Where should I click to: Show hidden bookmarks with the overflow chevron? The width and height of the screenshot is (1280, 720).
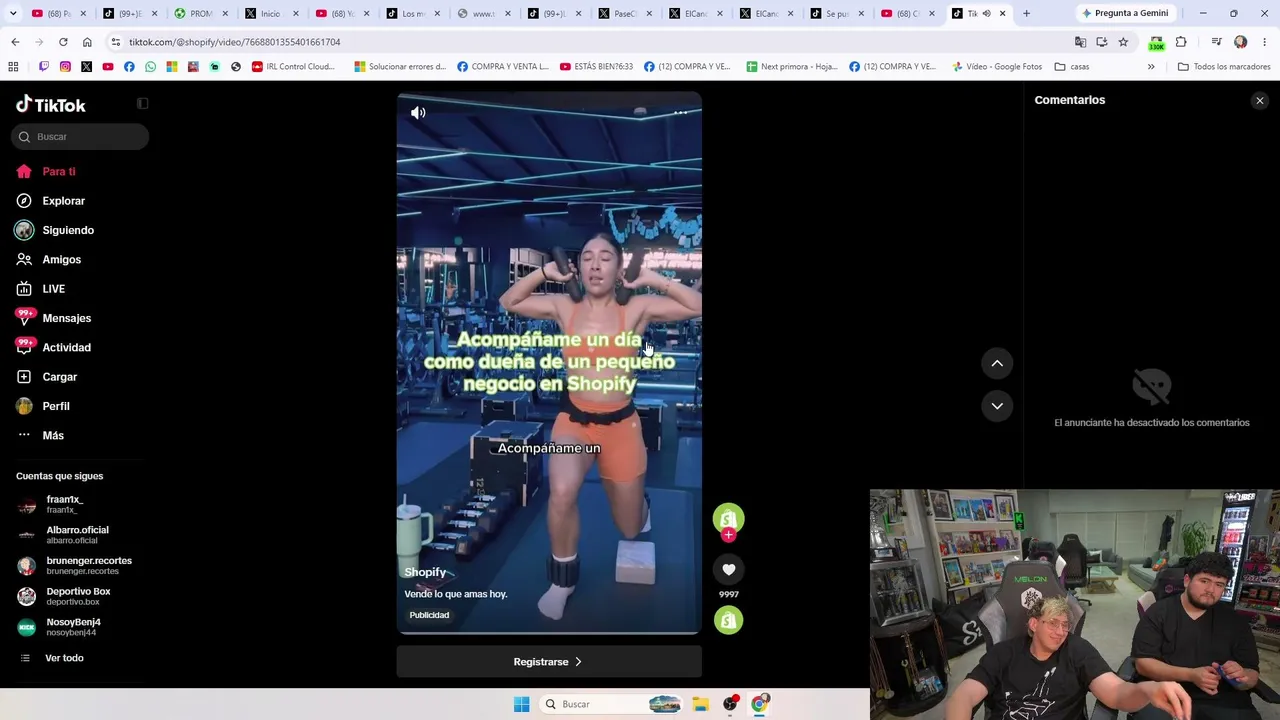(1151, 67)
